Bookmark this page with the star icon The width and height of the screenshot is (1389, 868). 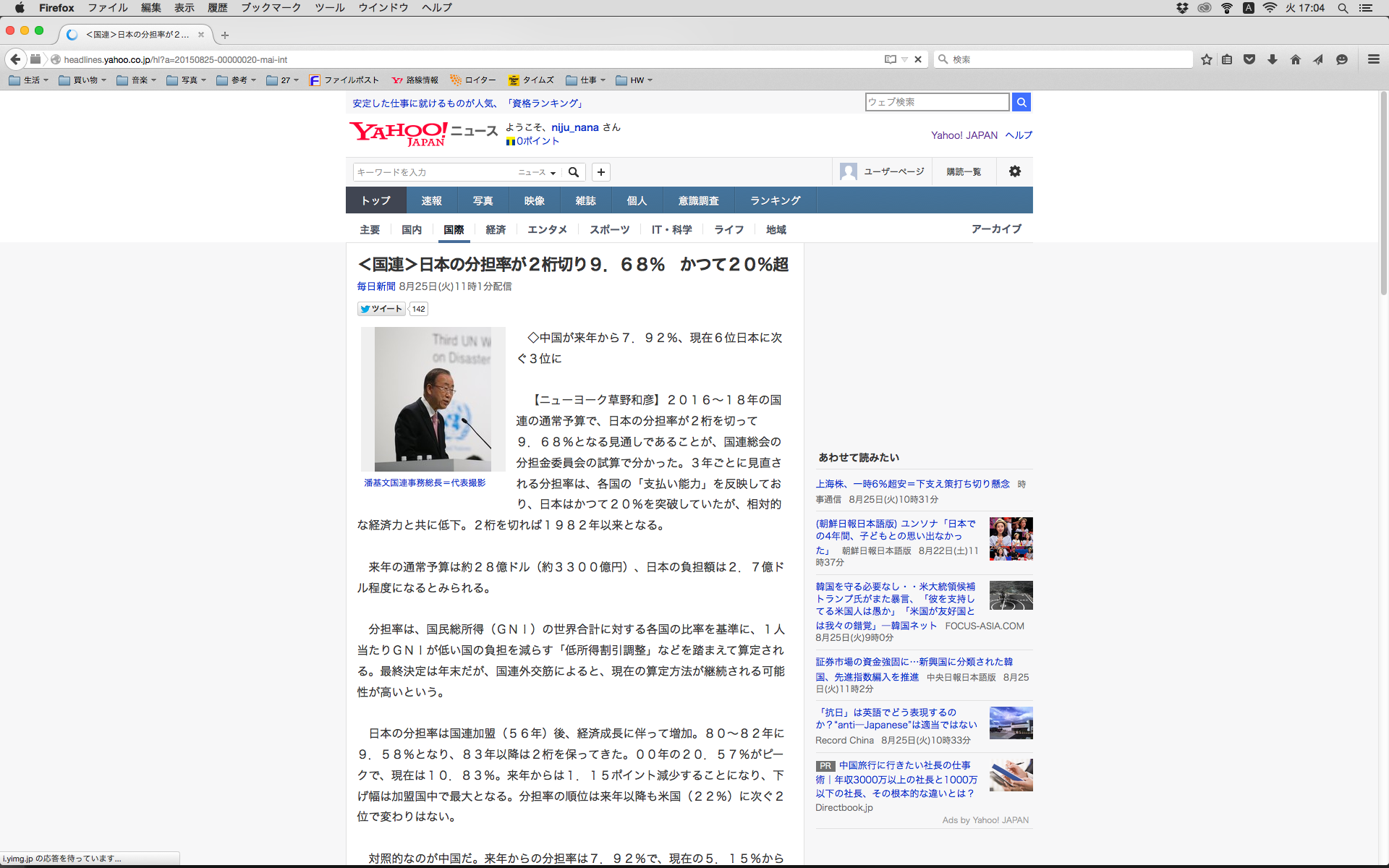(1206, 59)
